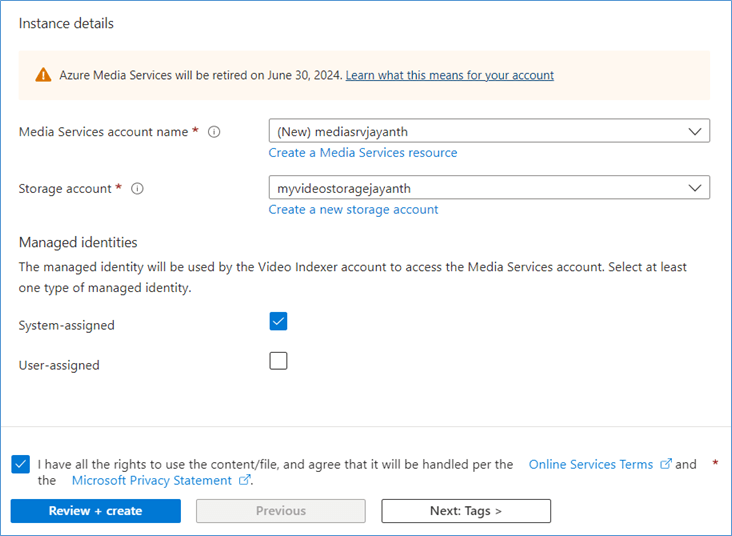Uncheck the System-assigned managed identity checkbox
The image size is (732, 536).
click(x=278, y=321)
